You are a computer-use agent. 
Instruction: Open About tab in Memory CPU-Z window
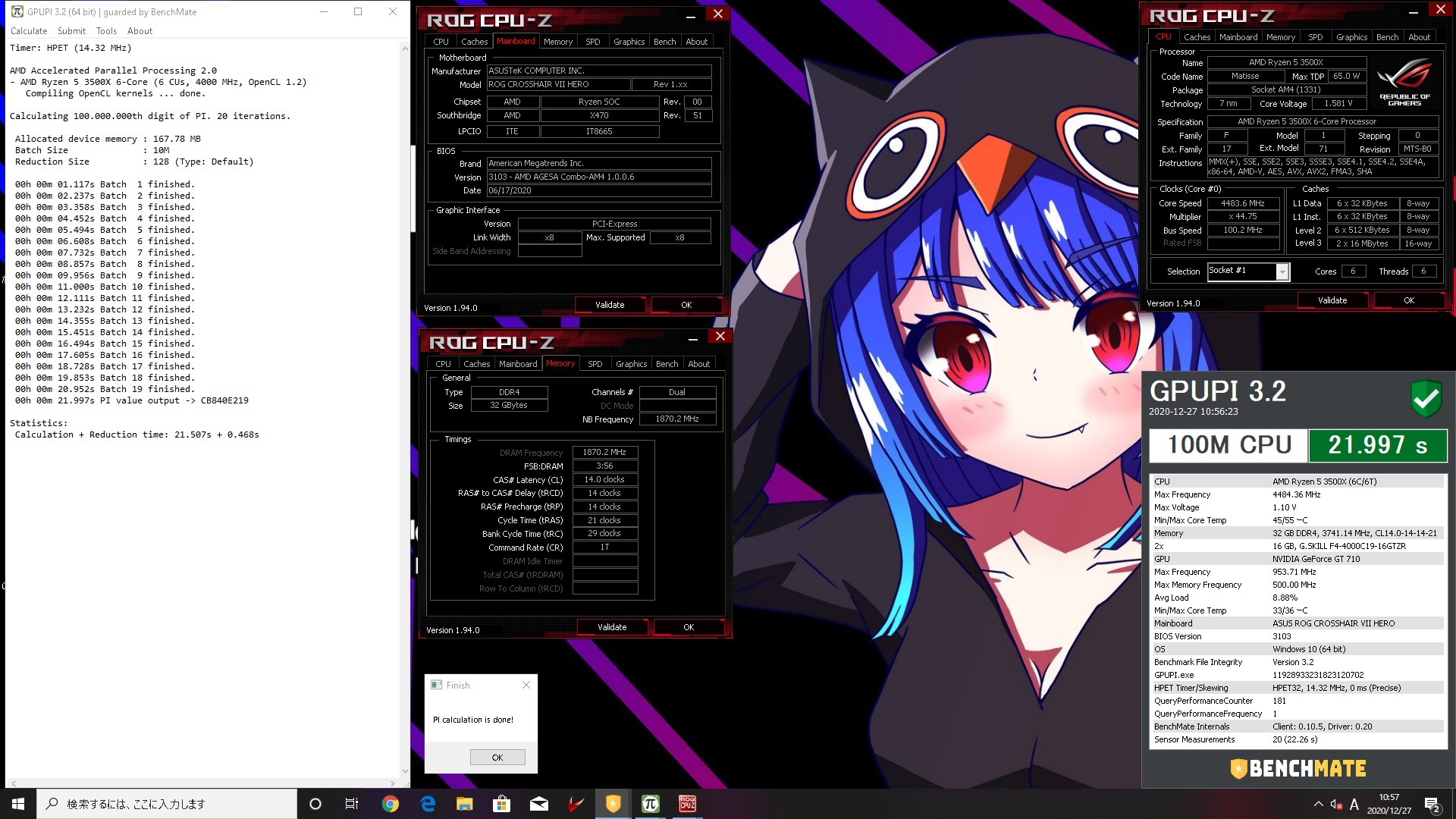tap(699, 364)
